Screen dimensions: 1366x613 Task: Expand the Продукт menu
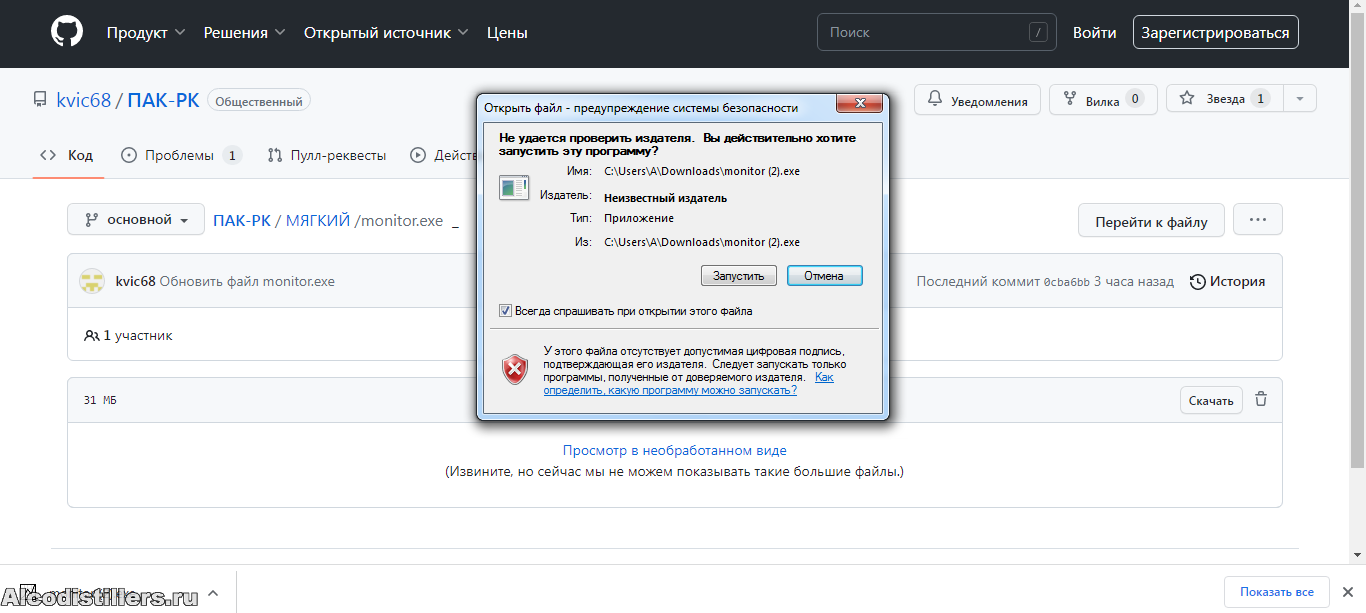(x=146, y=32)
